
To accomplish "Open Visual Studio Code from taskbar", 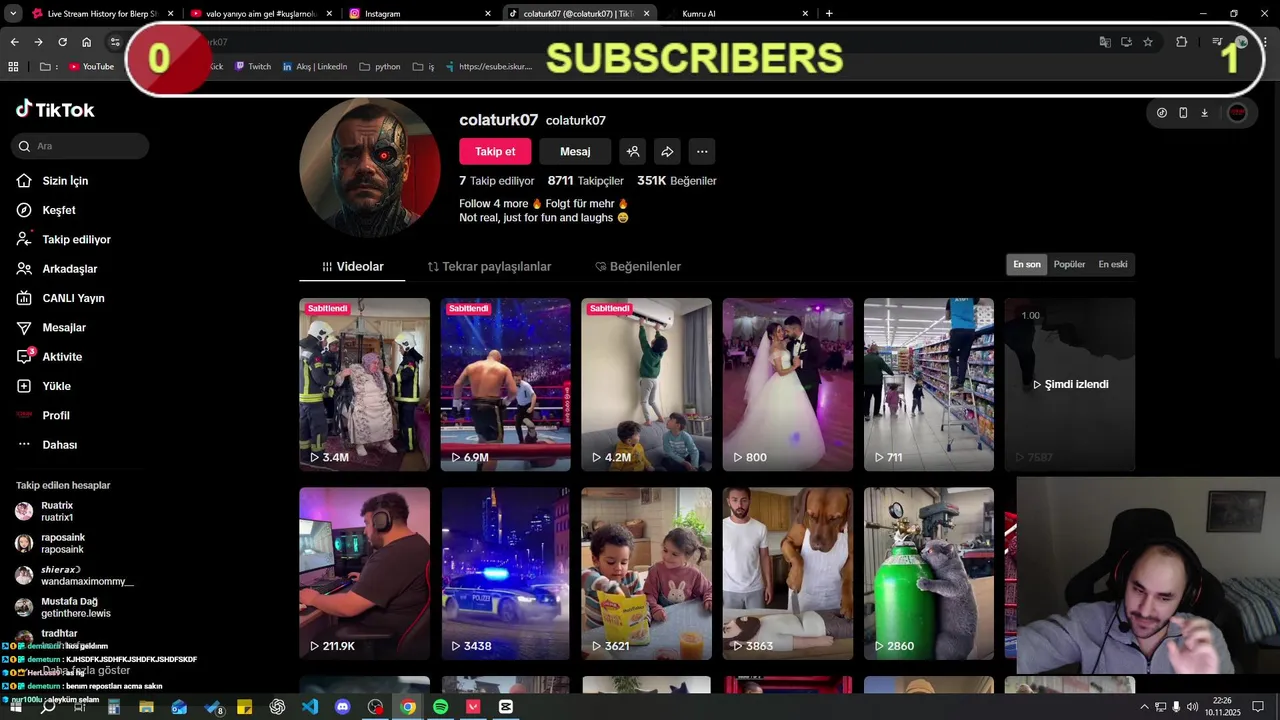I will pos(310,707).
